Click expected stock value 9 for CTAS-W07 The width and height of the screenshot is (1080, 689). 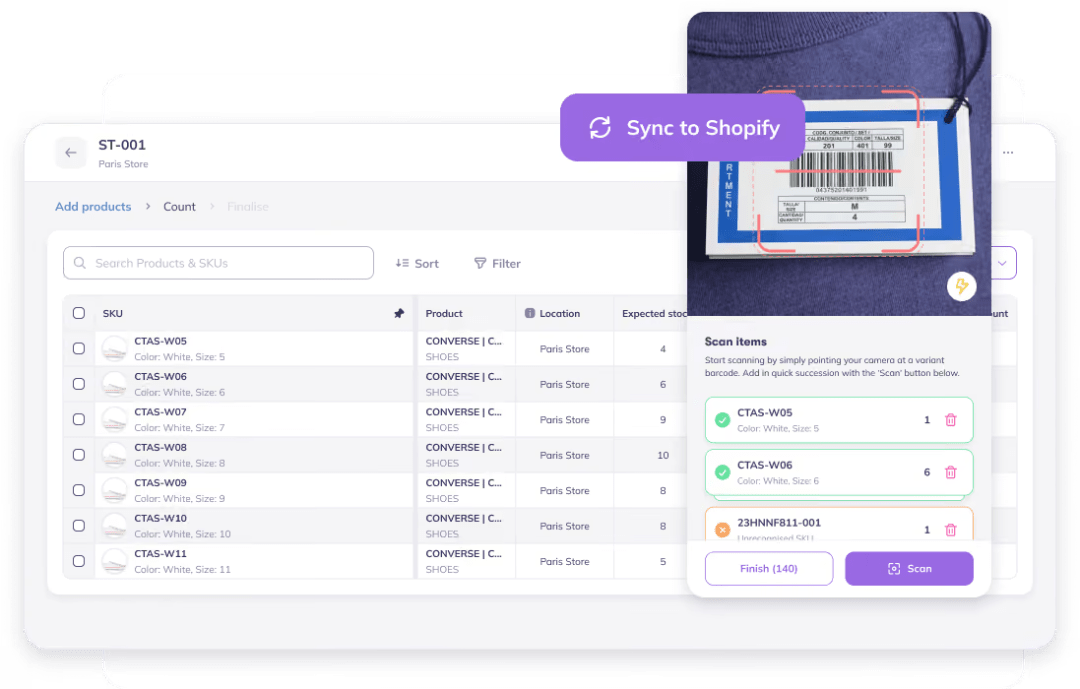pyautogui.click(x=663, y=420)
